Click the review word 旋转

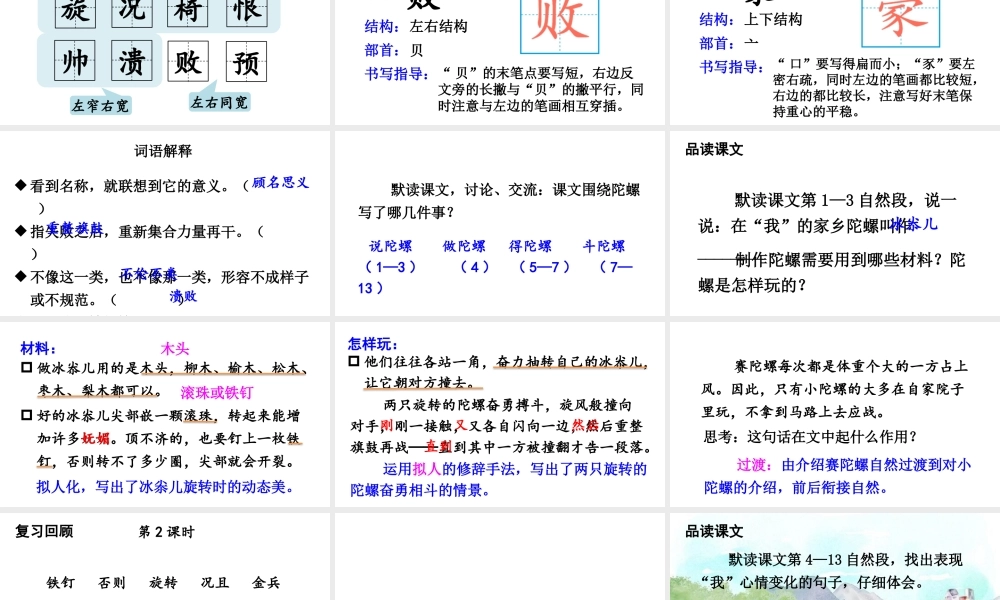(x=163, y=582)
